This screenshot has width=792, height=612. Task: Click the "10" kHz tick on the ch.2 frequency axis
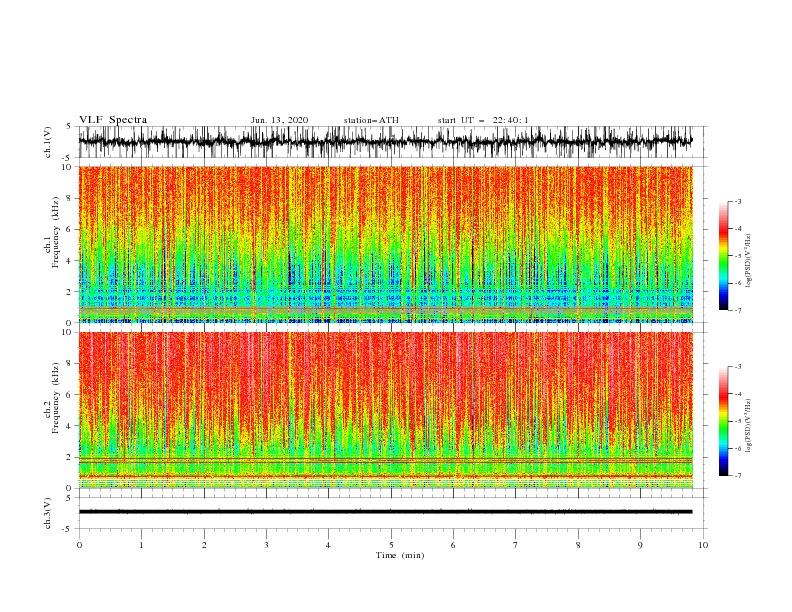pyautogui.click(x=68, y=332)
